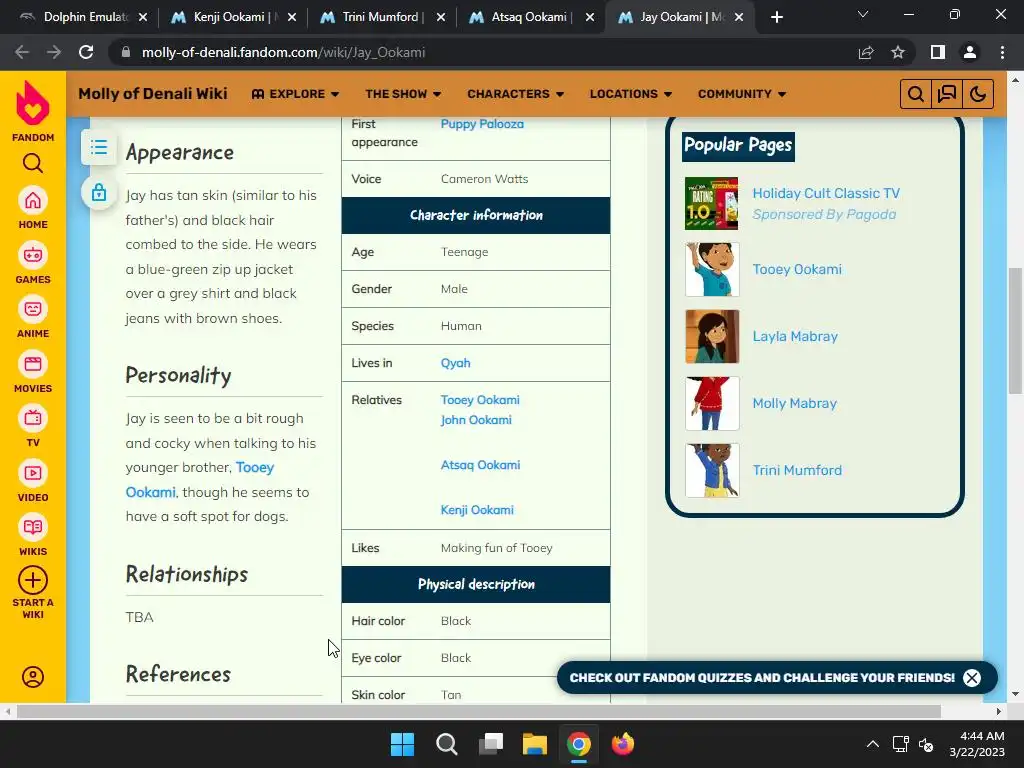This screenshot has height=768, width=1024.
Task: Open the Fandom logo home
Action: click(x=33, y=111)
